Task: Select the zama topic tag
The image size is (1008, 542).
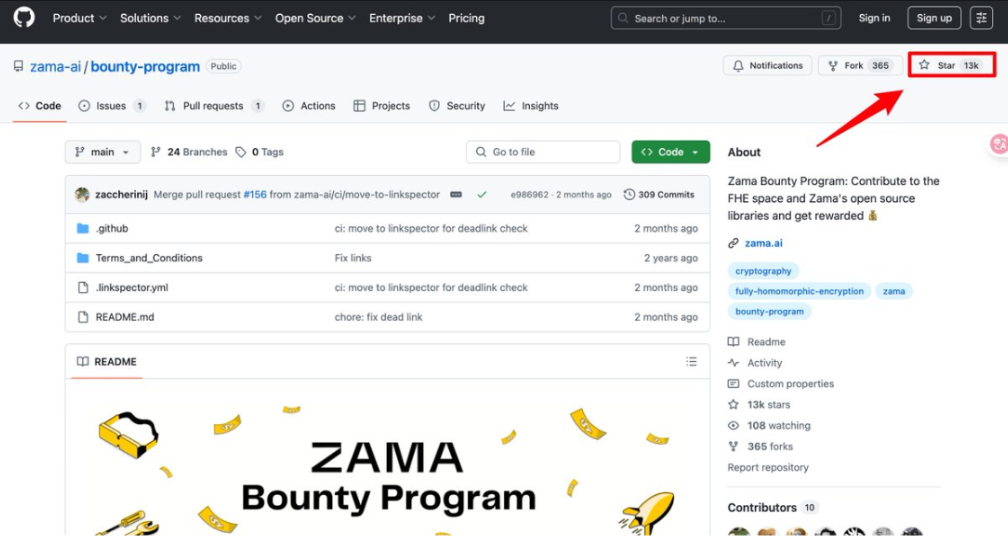Action: pyautogui.click(x=894, y=291)
